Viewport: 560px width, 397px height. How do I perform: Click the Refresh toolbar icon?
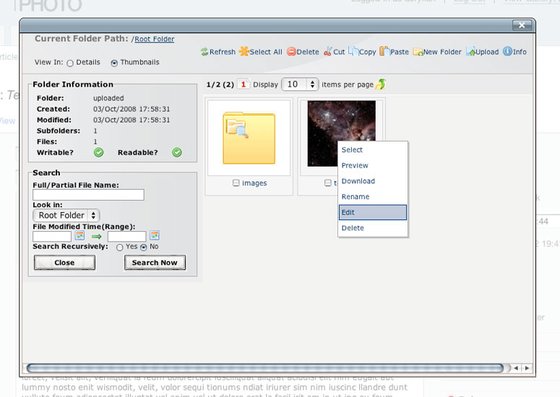(204, 52)
